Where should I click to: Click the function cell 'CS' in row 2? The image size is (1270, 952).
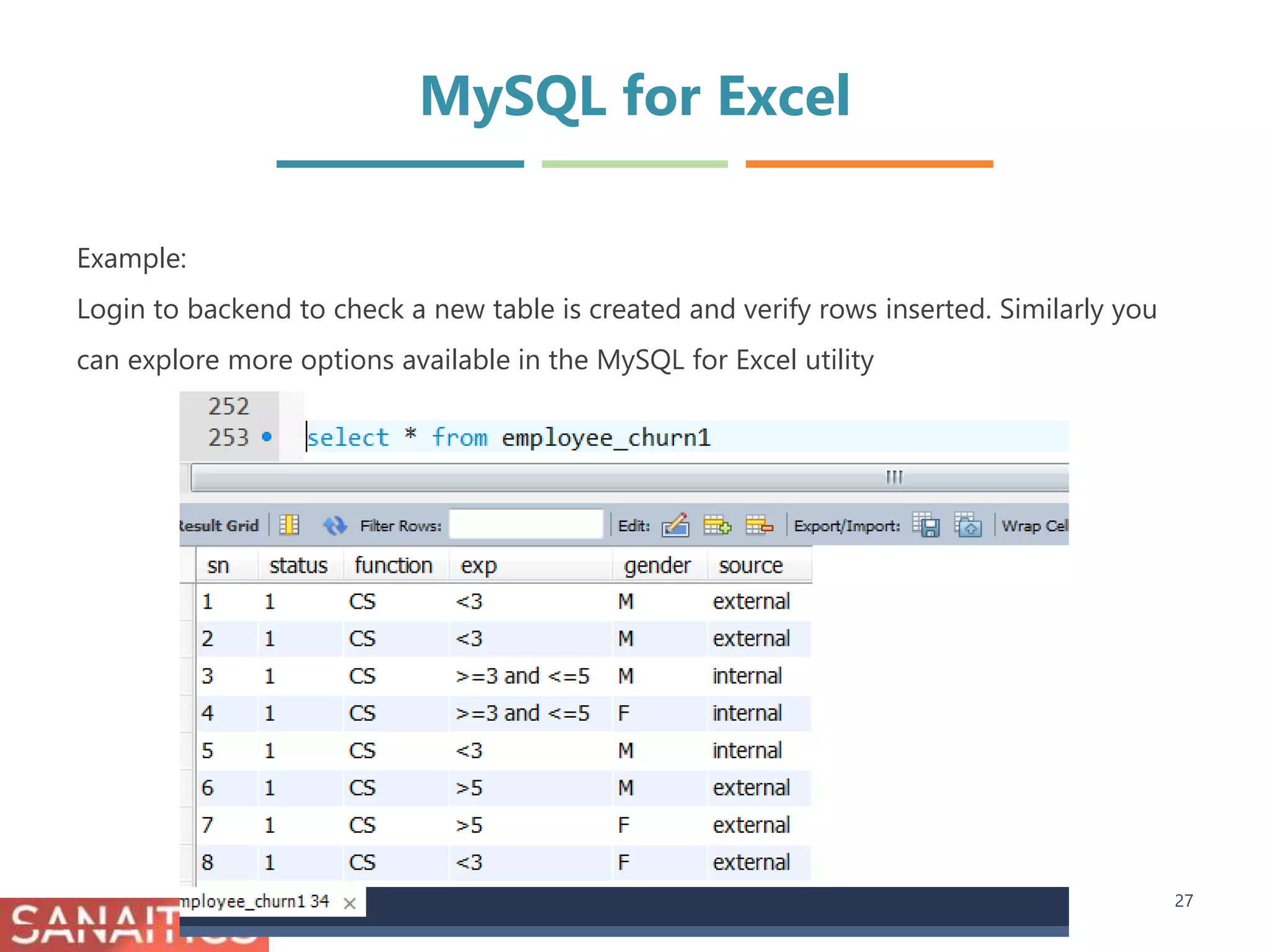pyautogui.click(x=397, y=639)
